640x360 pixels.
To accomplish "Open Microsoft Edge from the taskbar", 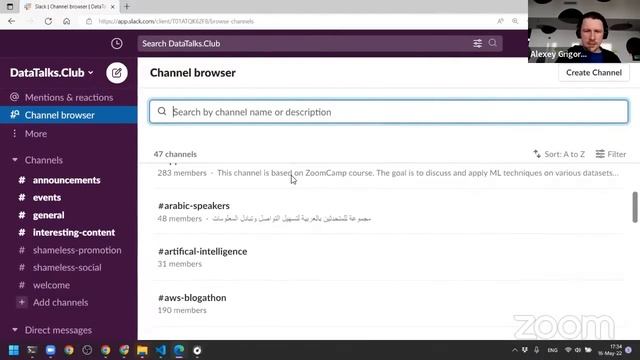I will 179,350.
